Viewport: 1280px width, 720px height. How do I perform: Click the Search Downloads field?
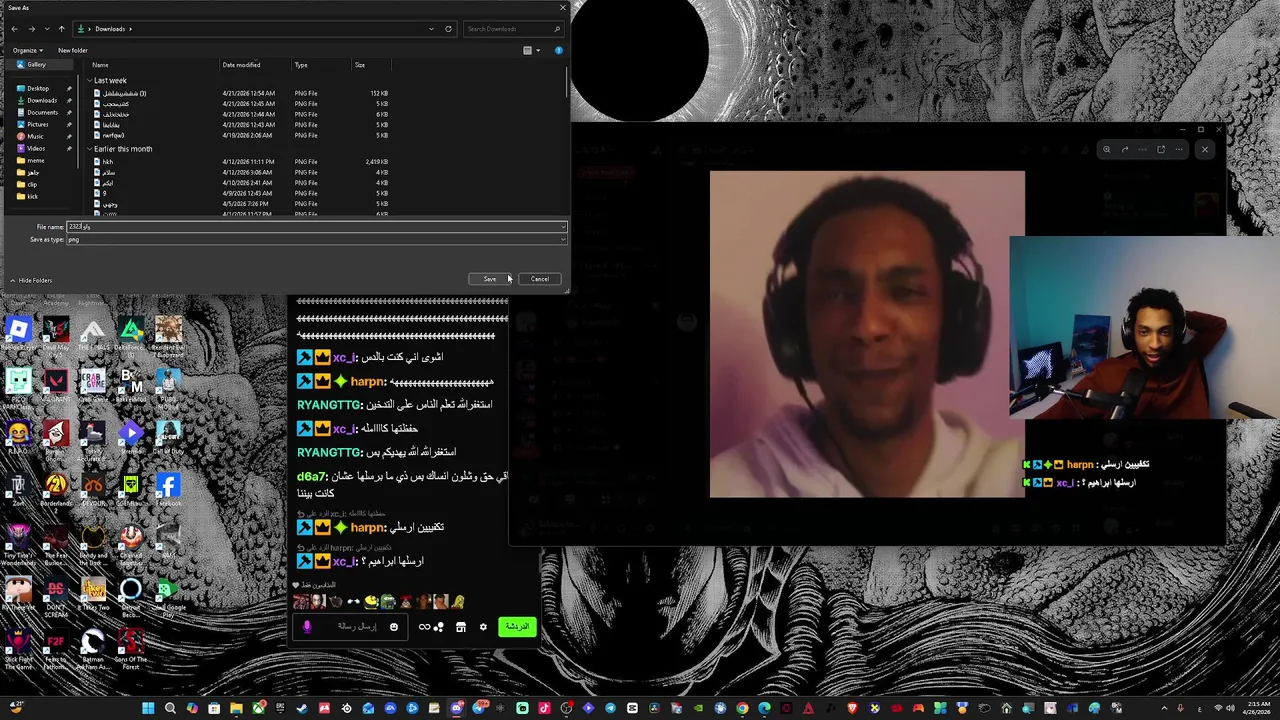click(x=512, y=29)
